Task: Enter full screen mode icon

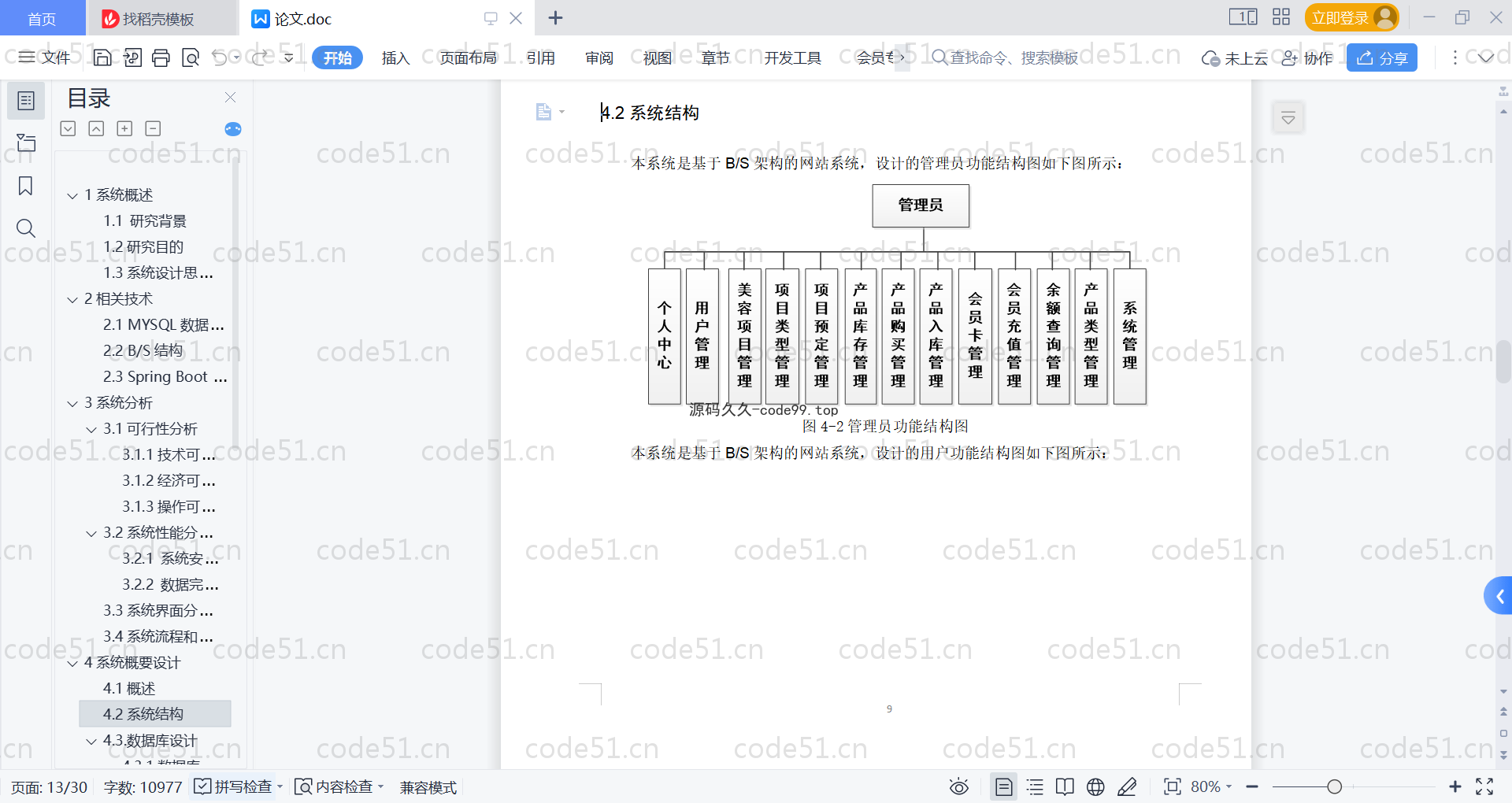Action: click(1484, 786)
